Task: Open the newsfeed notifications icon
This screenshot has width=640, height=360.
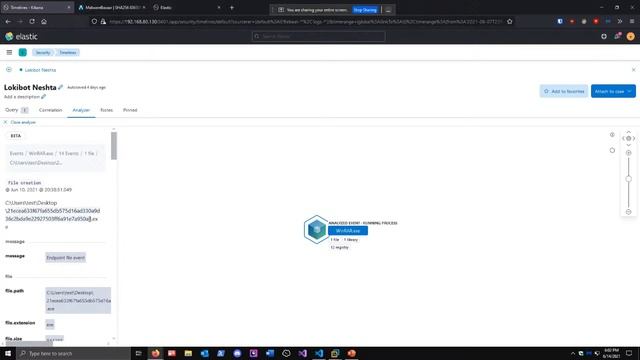Action: pos(618,36)
